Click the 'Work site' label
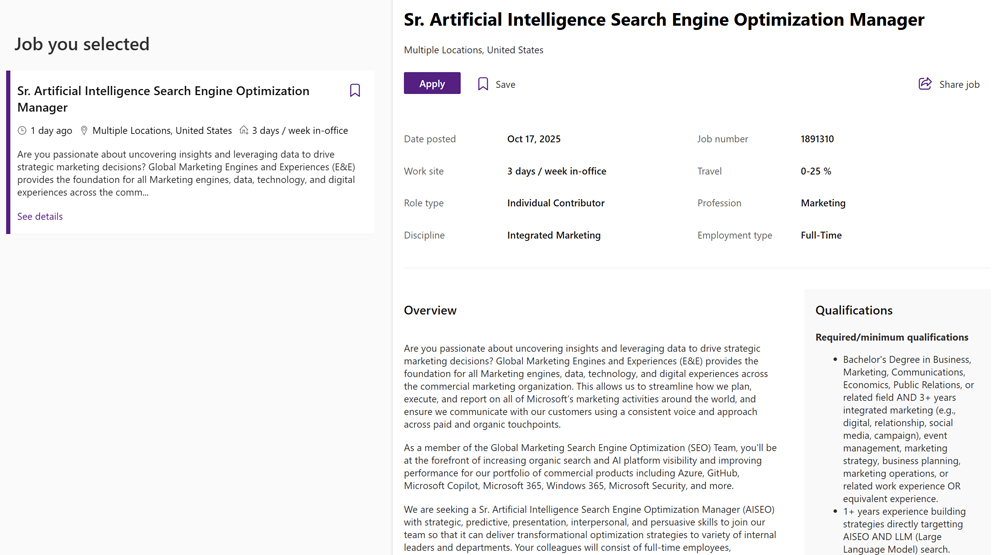The image size is (1000, 555). click(423, 171)
